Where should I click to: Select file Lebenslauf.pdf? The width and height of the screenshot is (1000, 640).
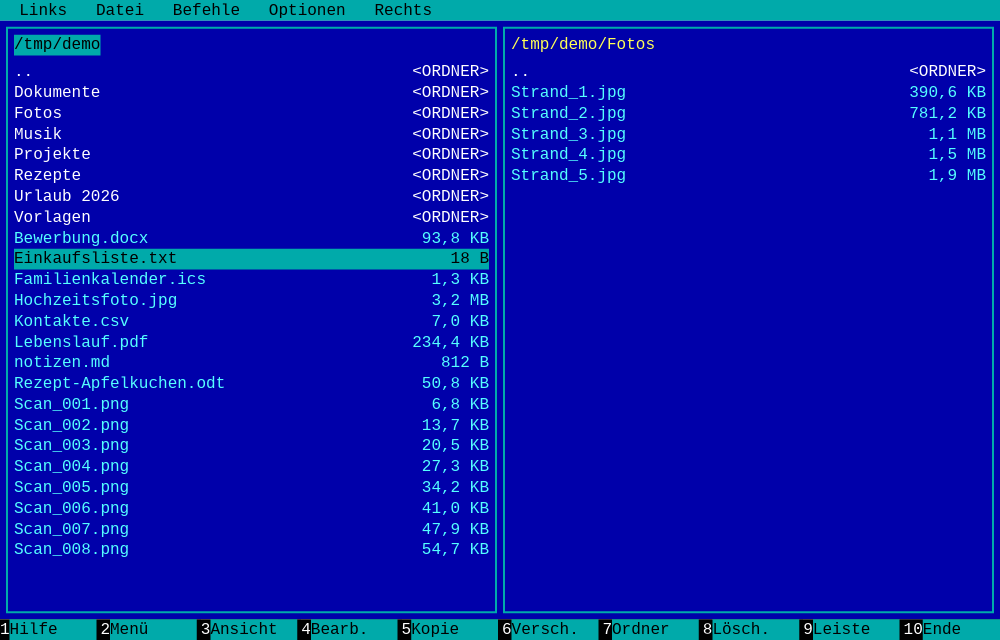pos(251,342)
